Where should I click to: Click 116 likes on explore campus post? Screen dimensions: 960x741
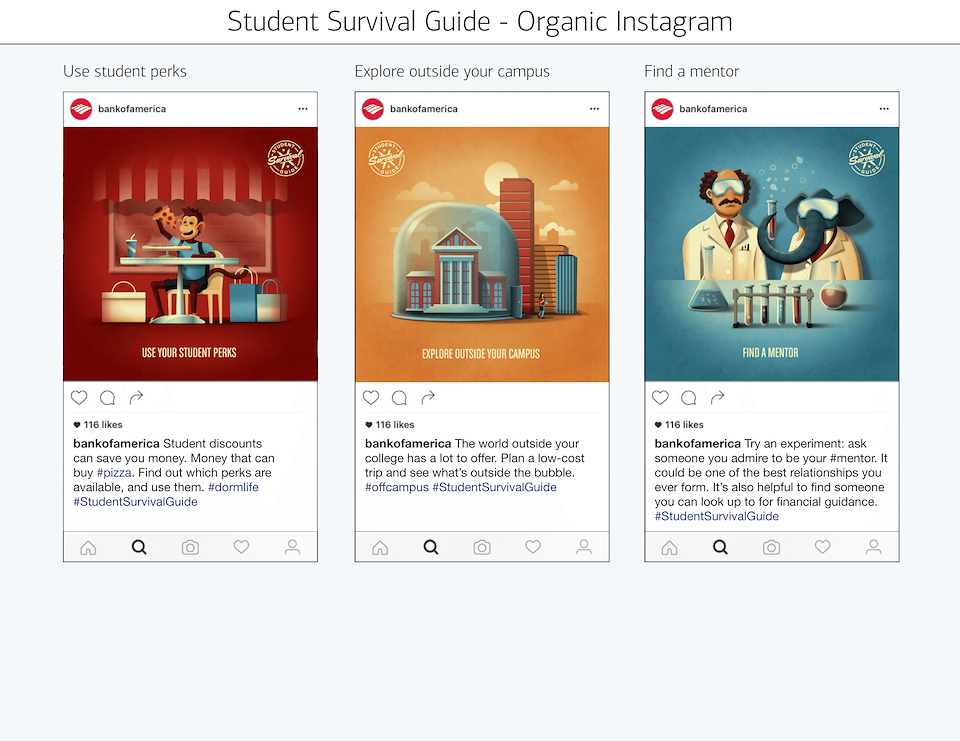[389, 424]
